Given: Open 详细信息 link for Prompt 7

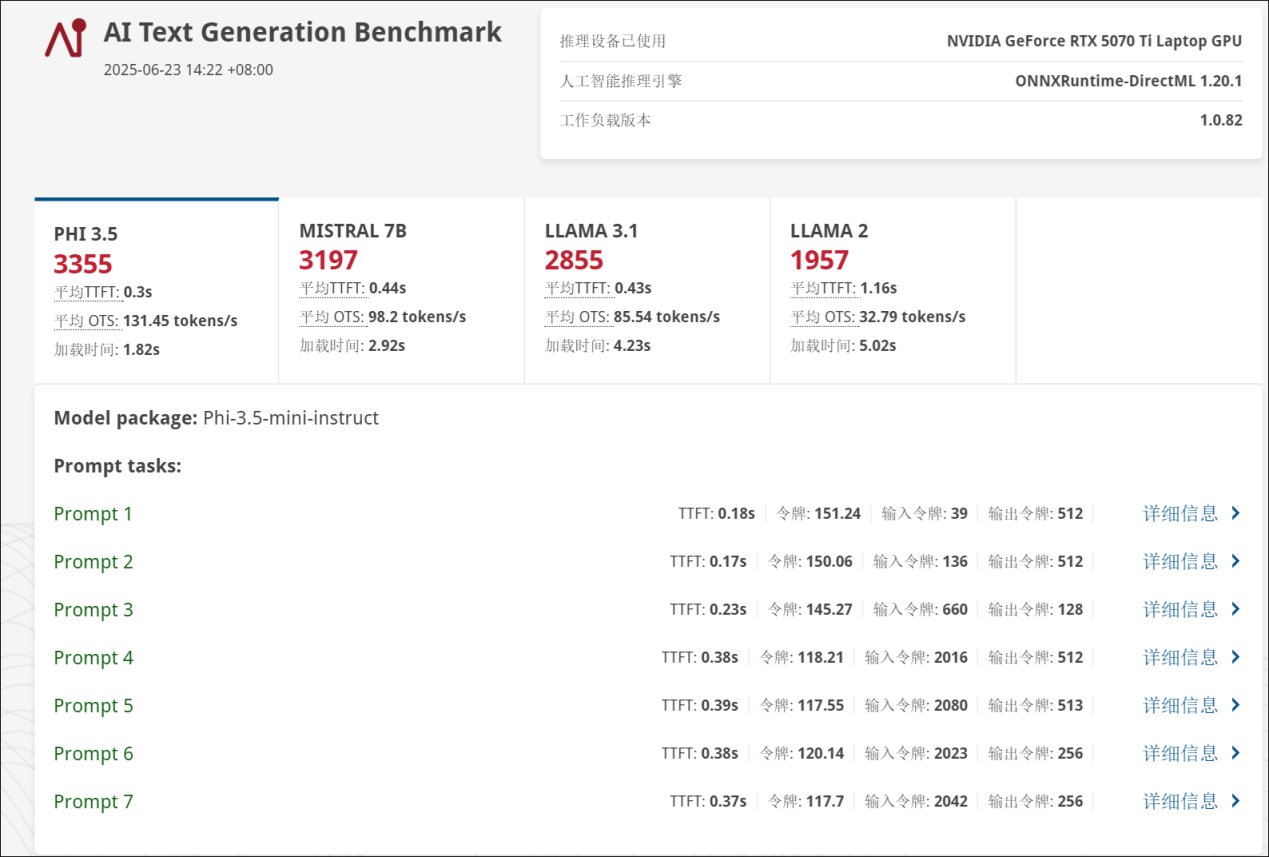Looking at the screenshot, I should [x=1180, y=801].
